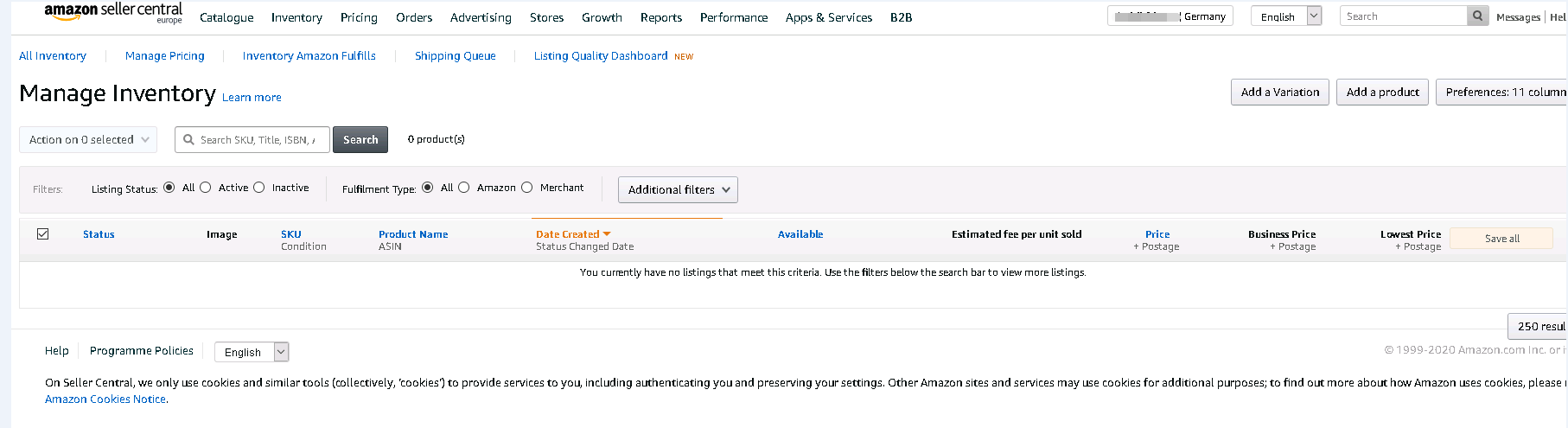1568x428 pixels.
Task: Open the Stores menu
Action: (546, 17)
